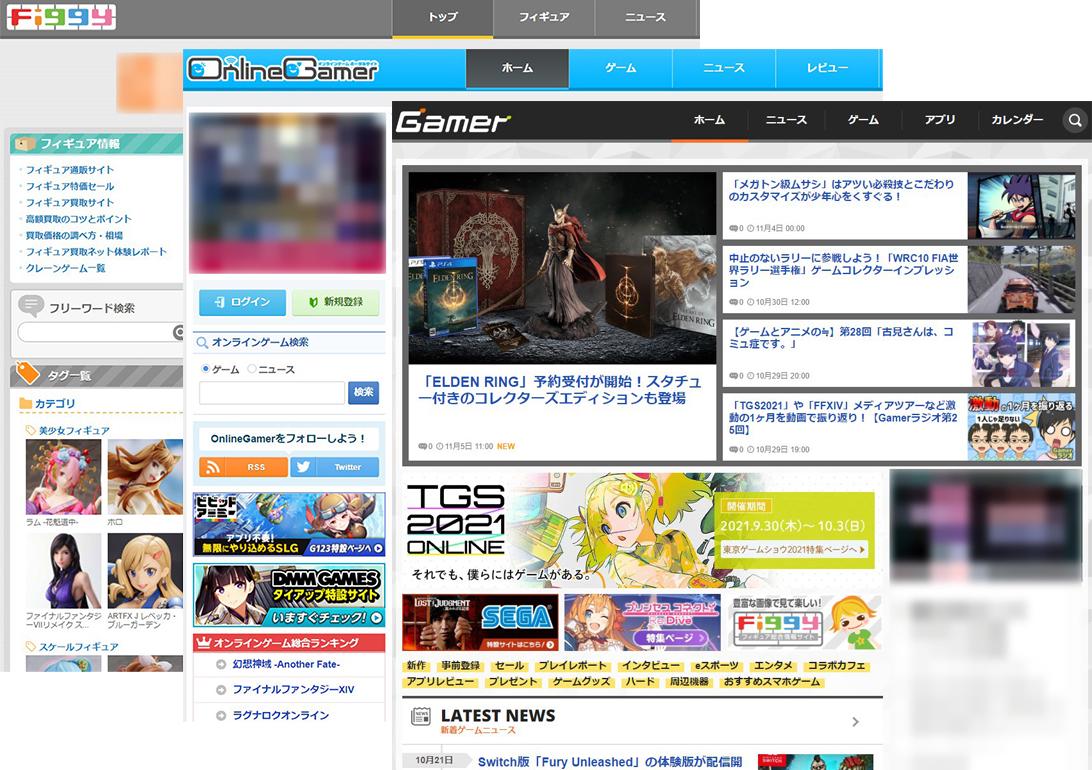Open the カレンダー tab in Gamer nav

click(1017, 120)
